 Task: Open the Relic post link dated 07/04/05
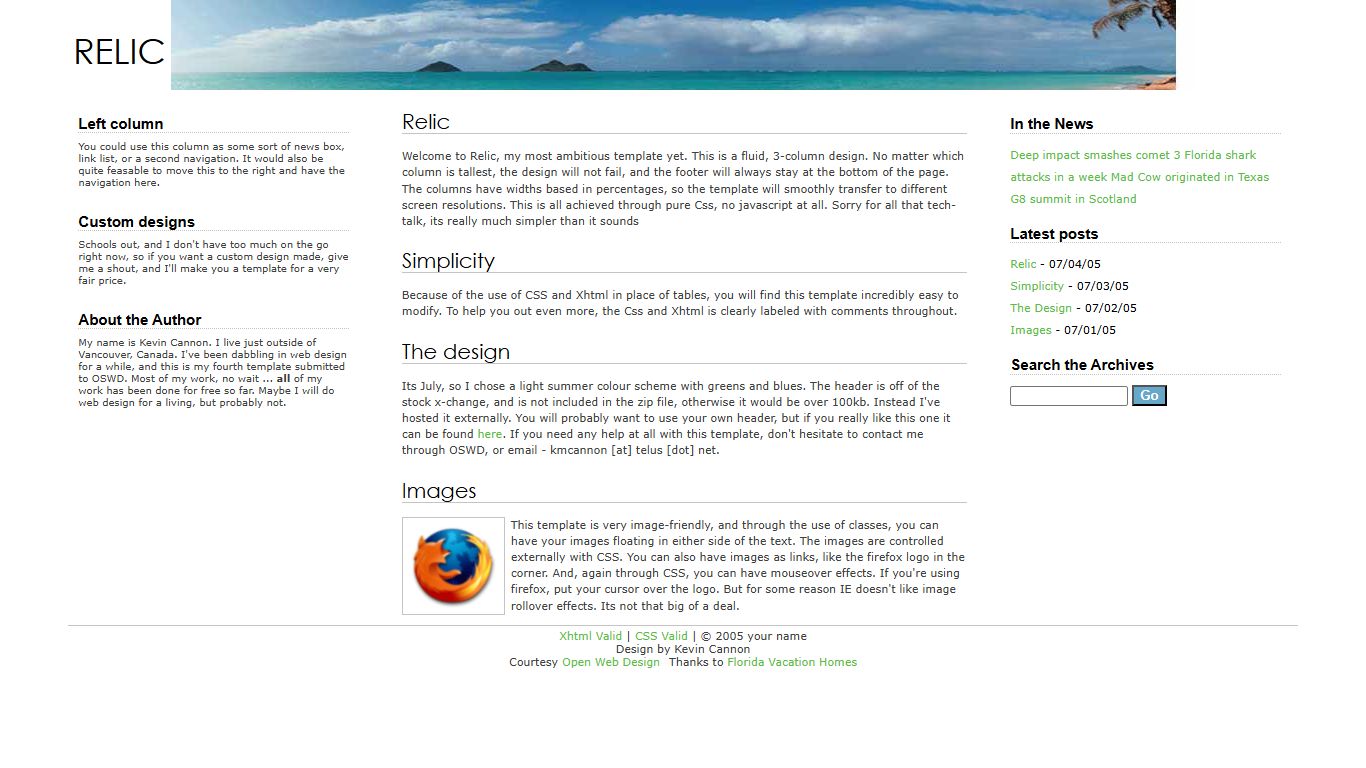[x=1023, y=264]
